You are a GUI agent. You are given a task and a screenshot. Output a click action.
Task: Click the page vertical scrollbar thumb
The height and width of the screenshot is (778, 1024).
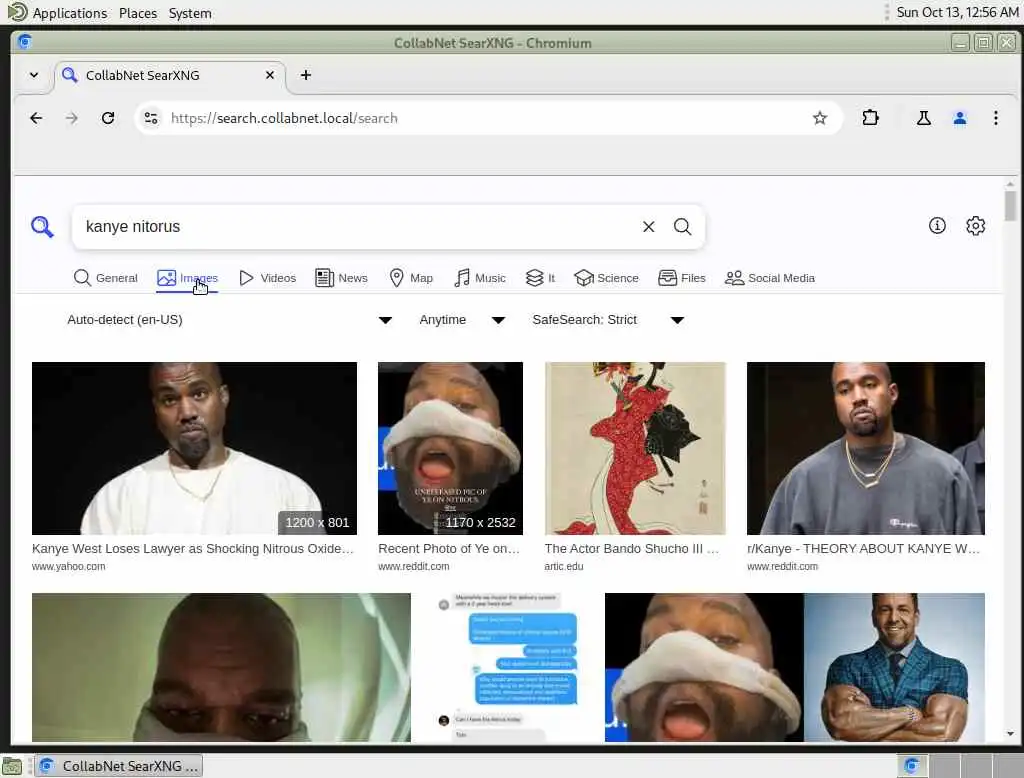tap(1010, 206)
